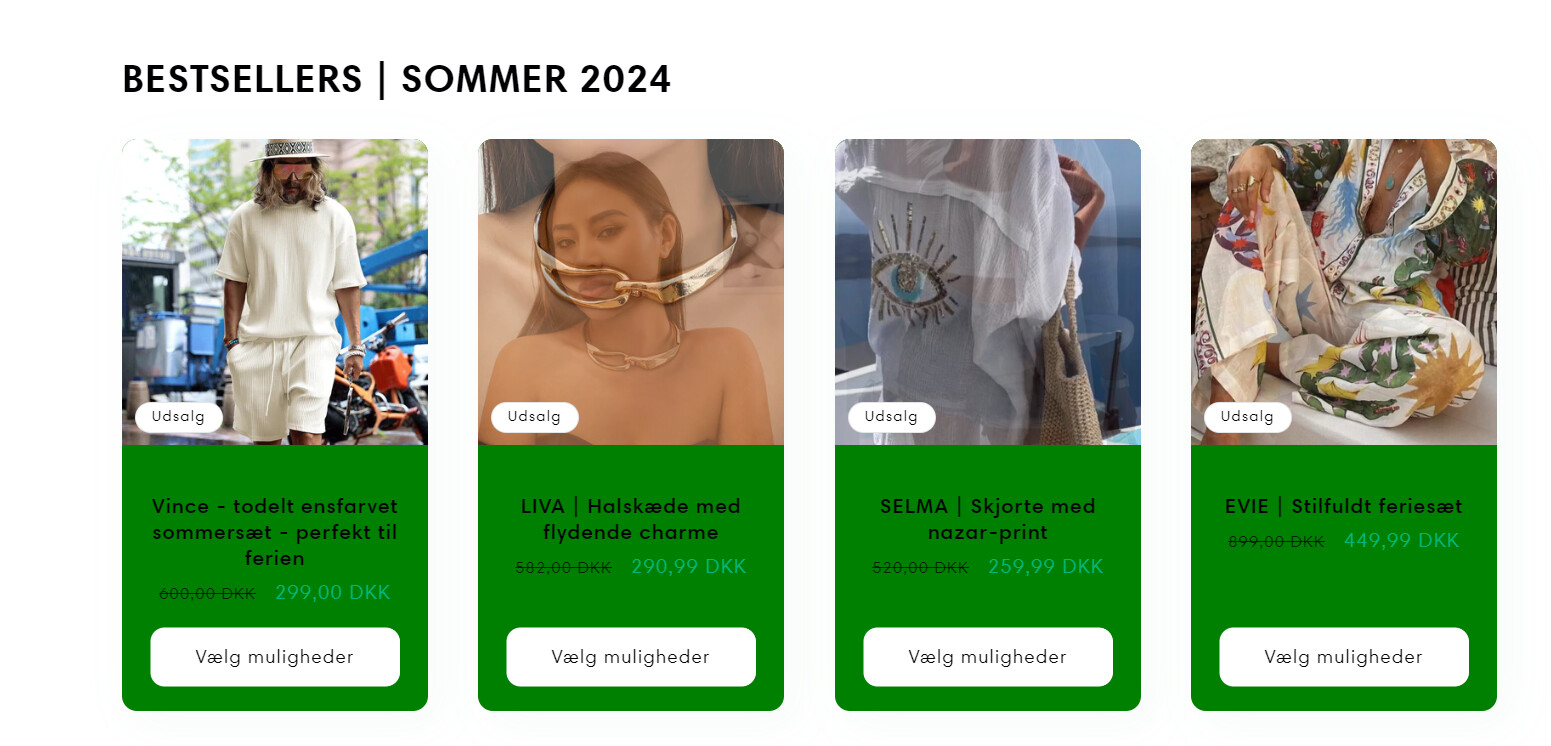The width and height of the screenshot is (1551, 746).
Task: Open the EVIE holiday set image
Action: [x=1344, y=292]
